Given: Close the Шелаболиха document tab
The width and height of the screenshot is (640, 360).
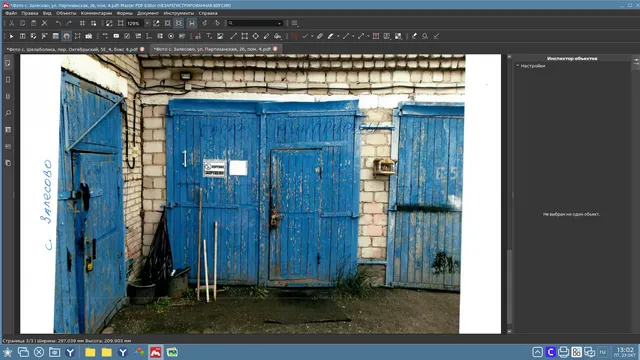Looking at the screenshot, I should (142, 49).
